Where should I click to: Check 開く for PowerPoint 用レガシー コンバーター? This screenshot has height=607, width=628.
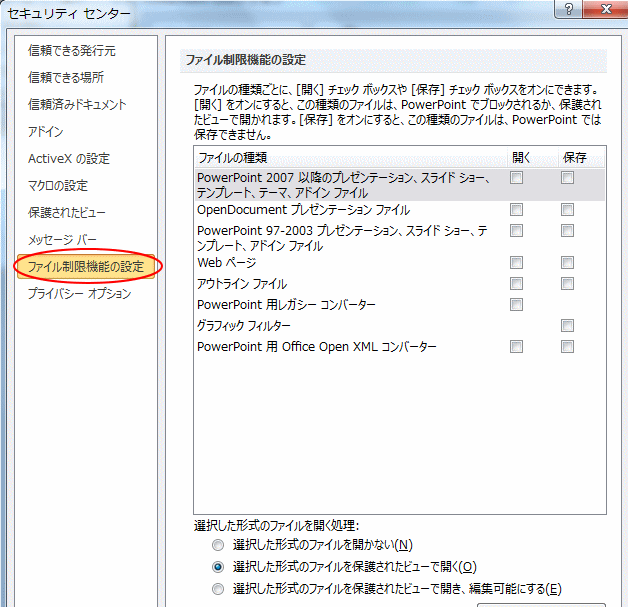click(516, 305)
